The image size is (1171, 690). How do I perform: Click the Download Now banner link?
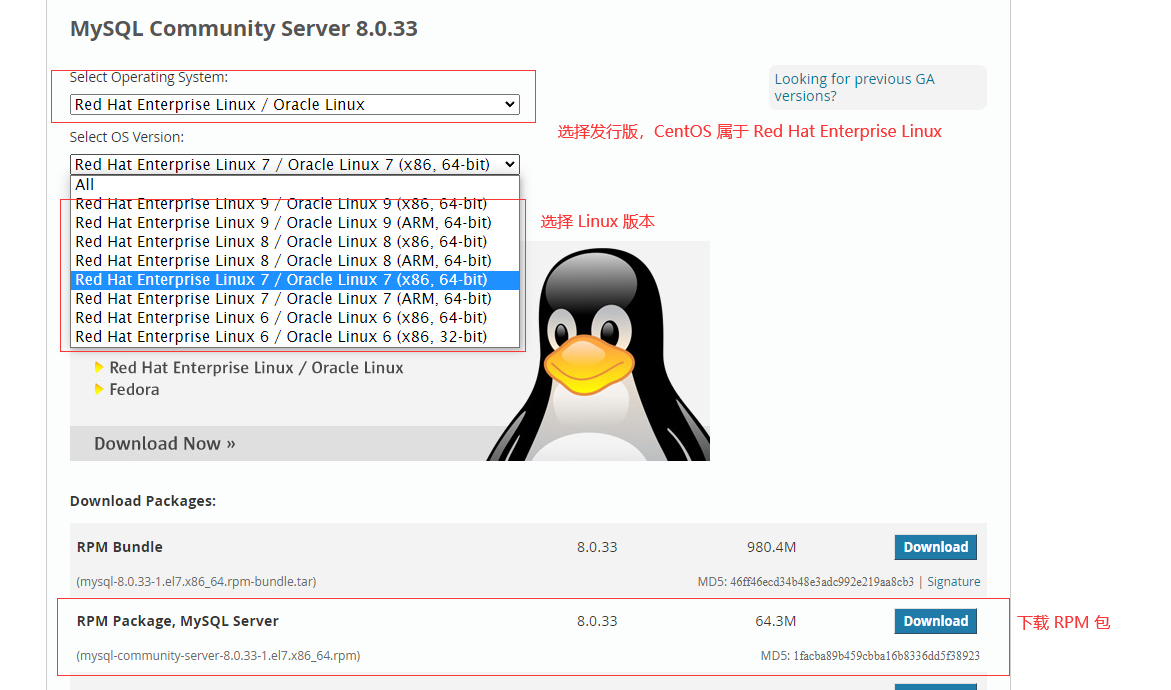pyautogui.click(x=164, y=444)
